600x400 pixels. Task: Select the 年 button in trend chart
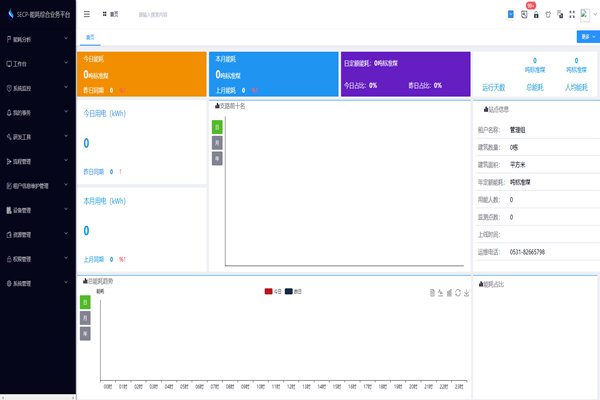point(85,333)
